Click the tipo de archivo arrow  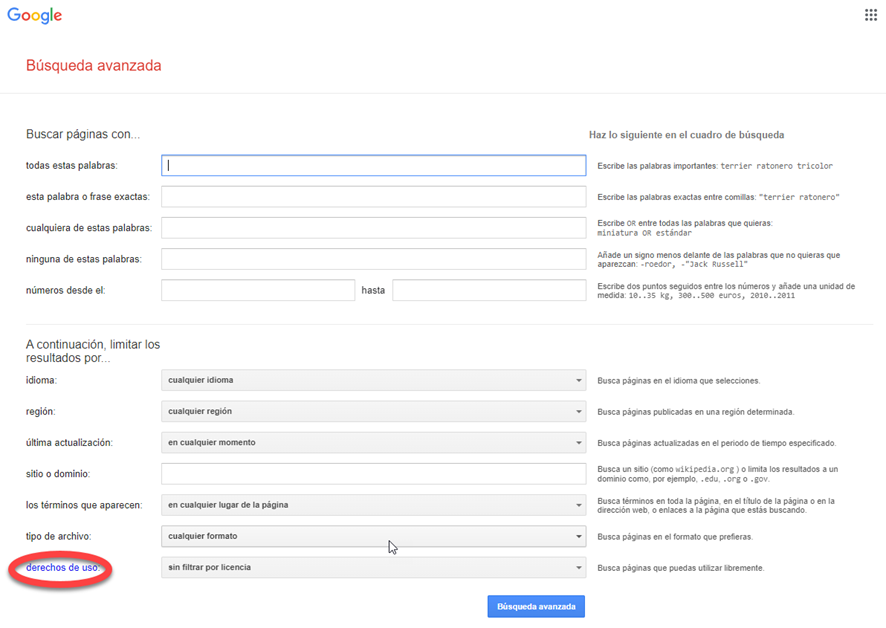click(x=579, y=536)
